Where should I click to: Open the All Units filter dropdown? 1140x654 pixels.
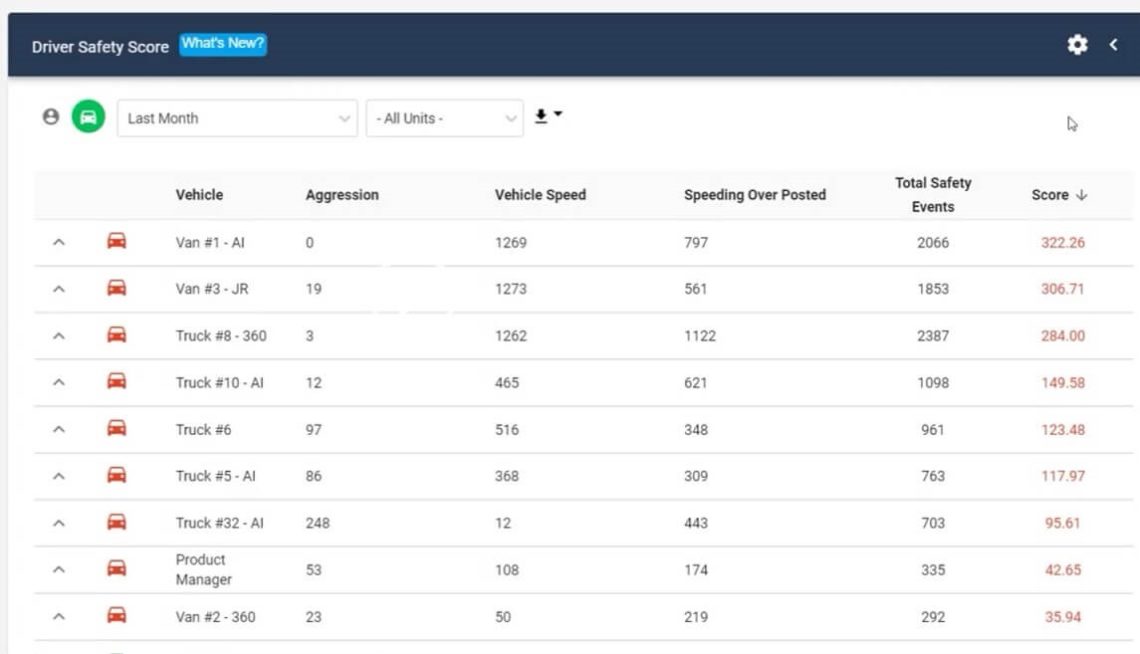tap(444, 117)
